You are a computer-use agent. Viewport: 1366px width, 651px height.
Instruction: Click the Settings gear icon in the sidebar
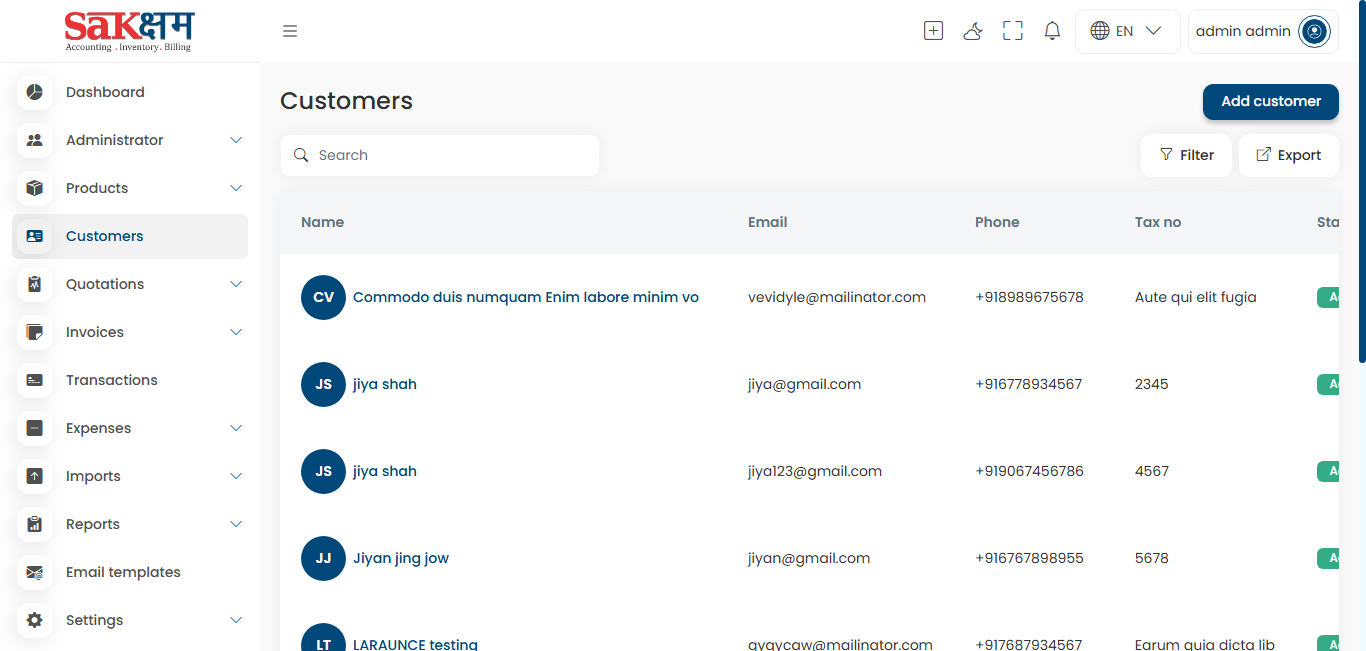[x=35, y=620]
